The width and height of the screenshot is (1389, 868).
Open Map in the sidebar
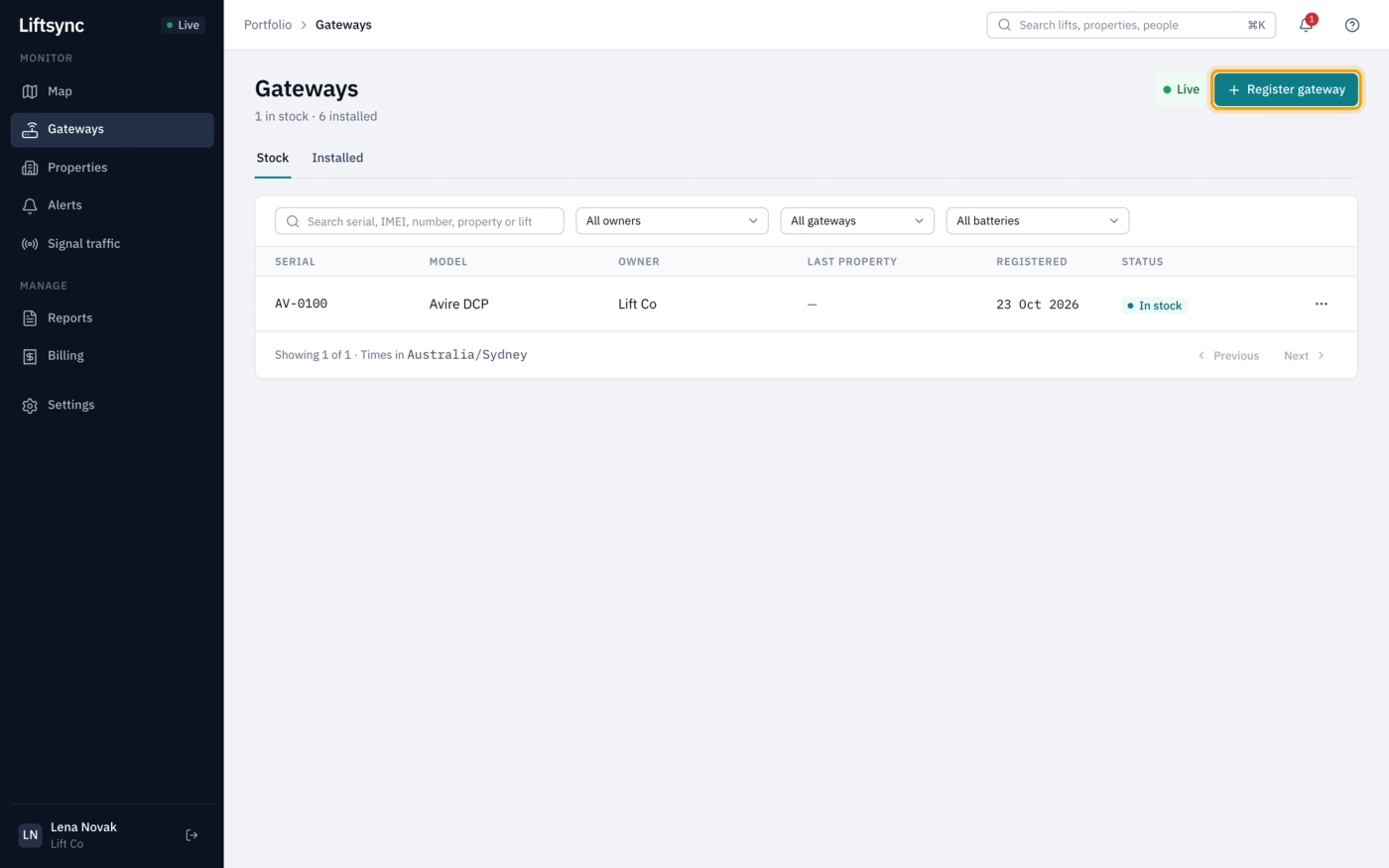coord(112,91)
